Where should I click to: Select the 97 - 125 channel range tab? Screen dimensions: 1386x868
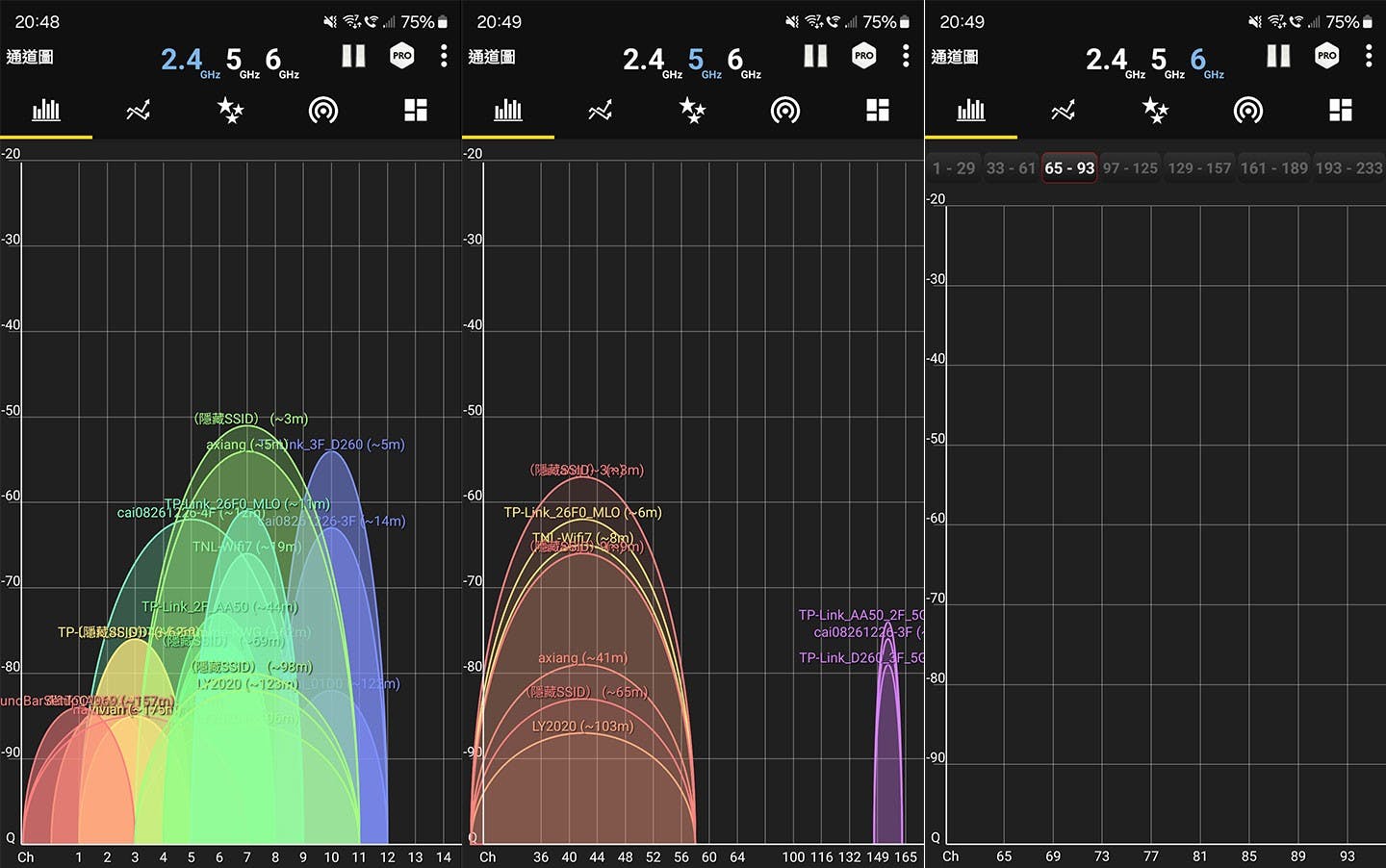point(1130,168)
